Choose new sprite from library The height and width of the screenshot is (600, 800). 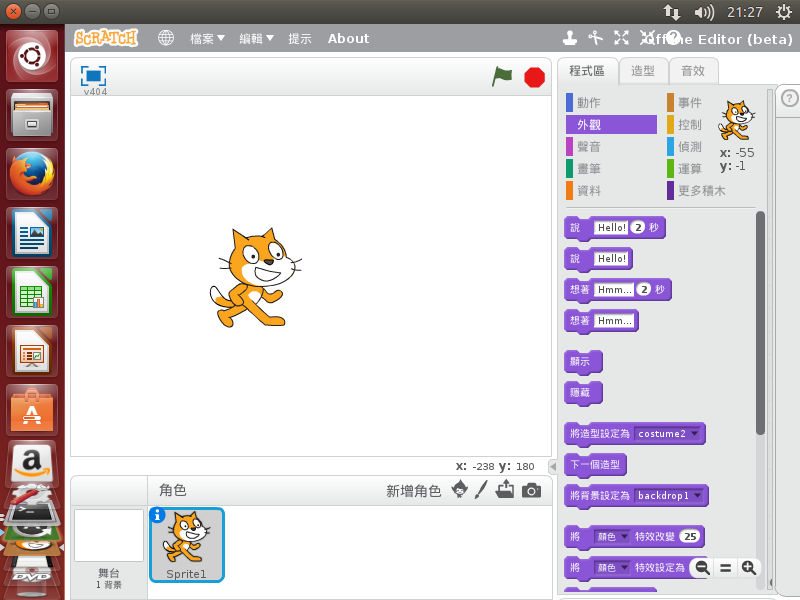(x=460, y=489)
